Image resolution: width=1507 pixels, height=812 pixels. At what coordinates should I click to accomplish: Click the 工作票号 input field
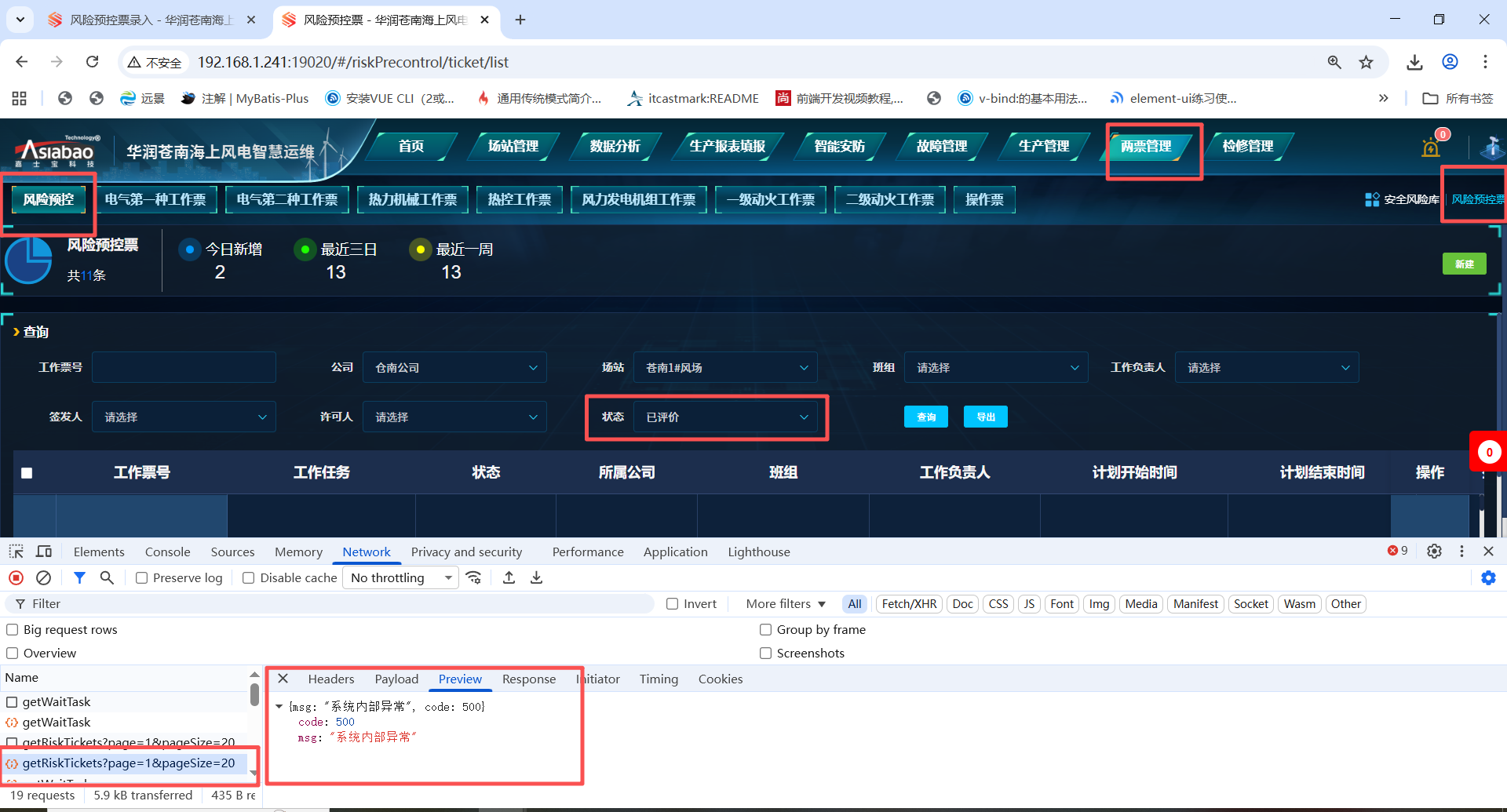[184, 368]
